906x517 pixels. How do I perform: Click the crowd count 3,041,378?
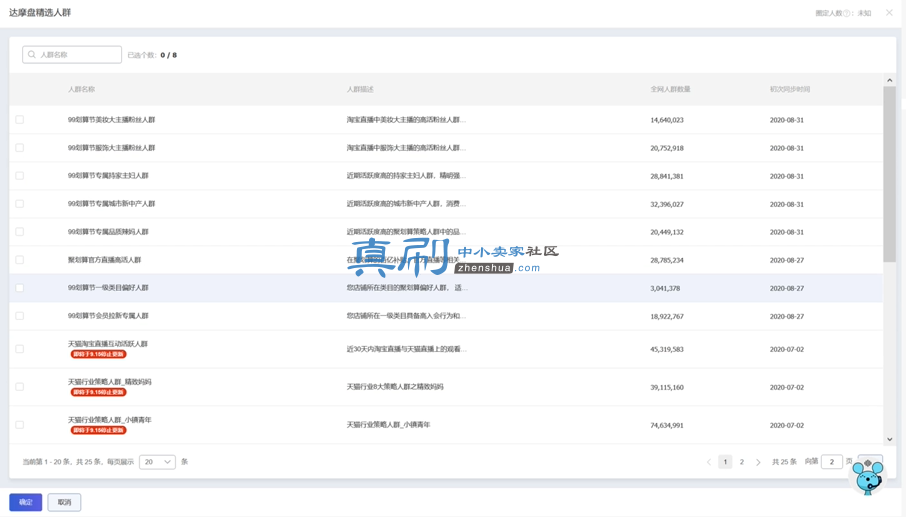pos(665,288)
